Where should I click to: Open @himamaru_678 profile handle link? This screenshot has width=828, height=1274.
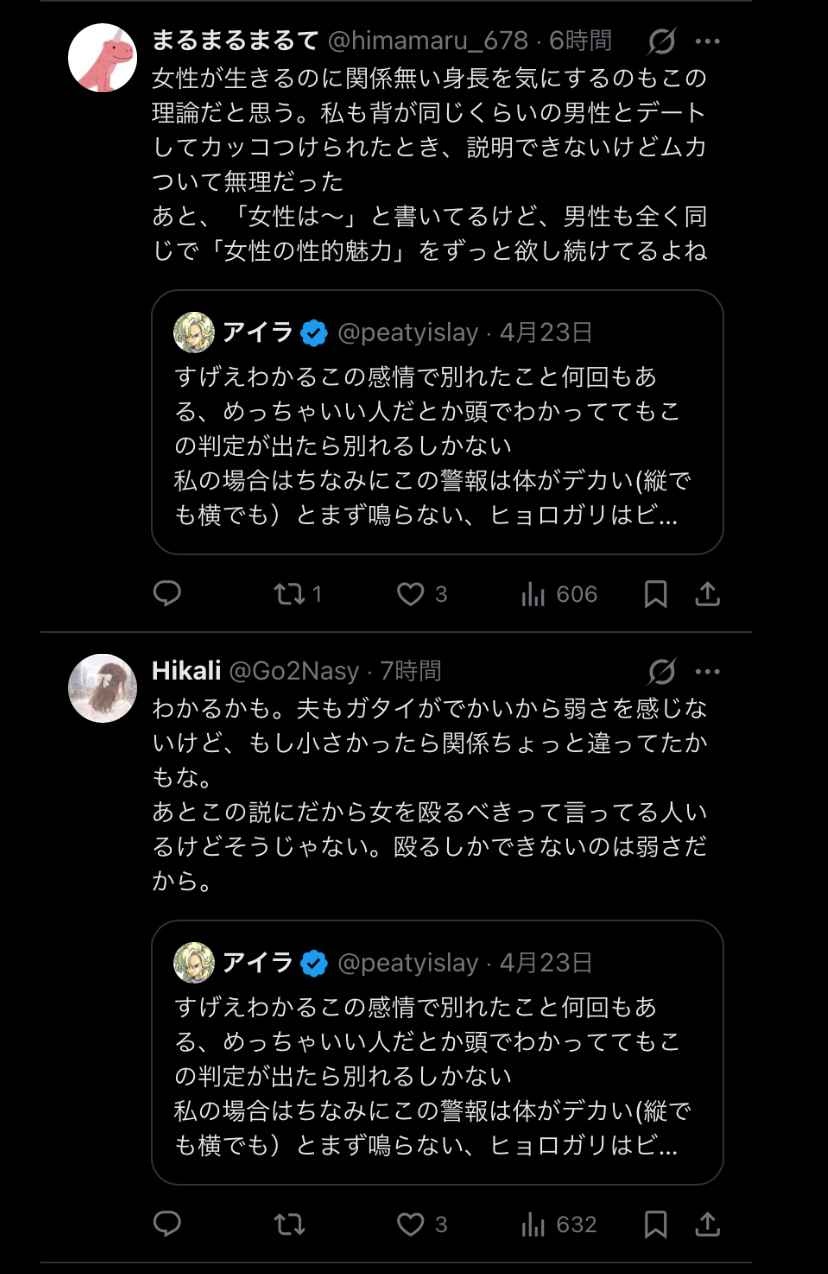(428, 41)
